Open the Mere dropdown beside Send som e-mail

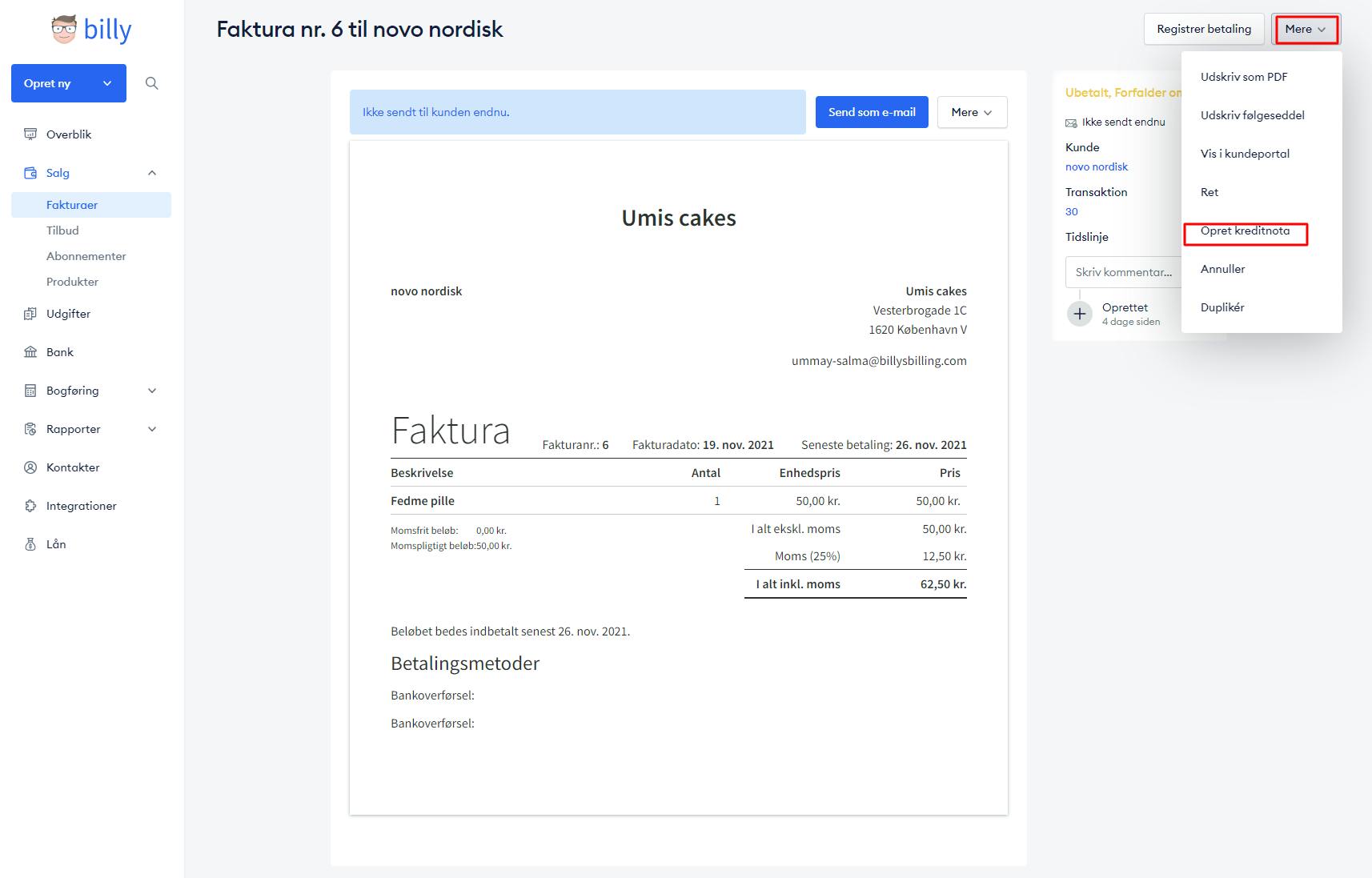click(x=972, y=112)
